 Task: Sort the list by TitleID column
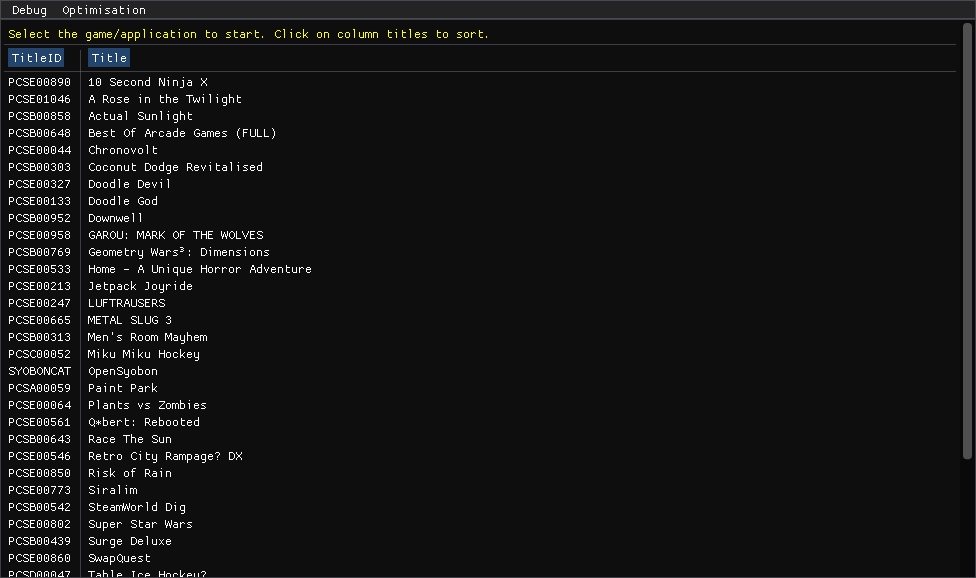36,58
